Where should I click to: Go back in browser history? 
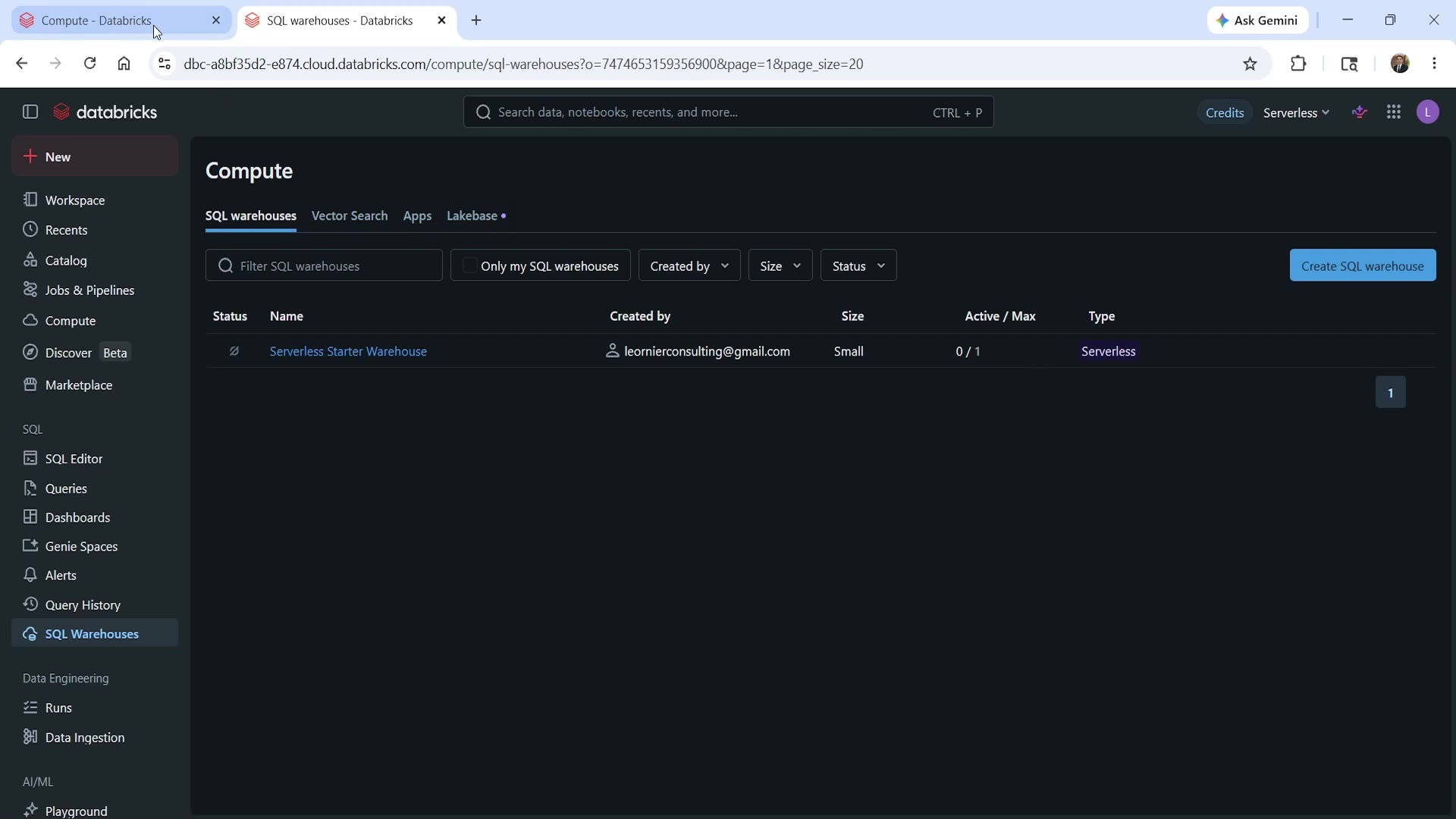[x=21, y=64]
